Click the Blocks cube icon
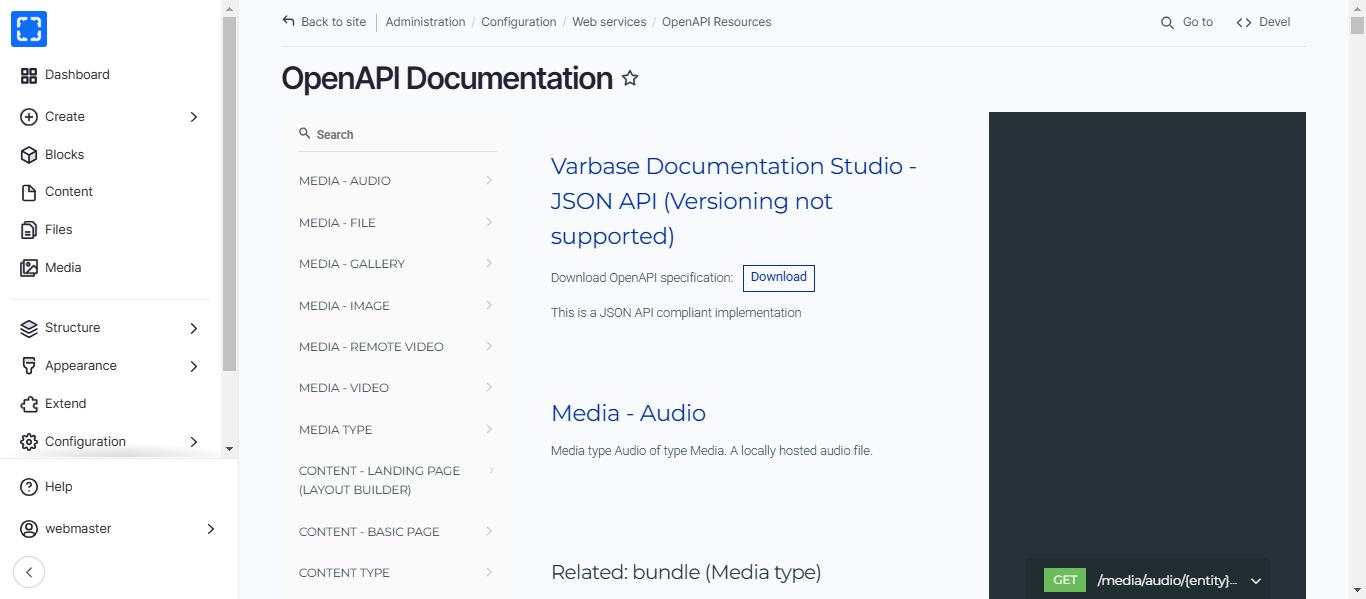The width and height of the screenshot is (1366, 599). (29, 155)
